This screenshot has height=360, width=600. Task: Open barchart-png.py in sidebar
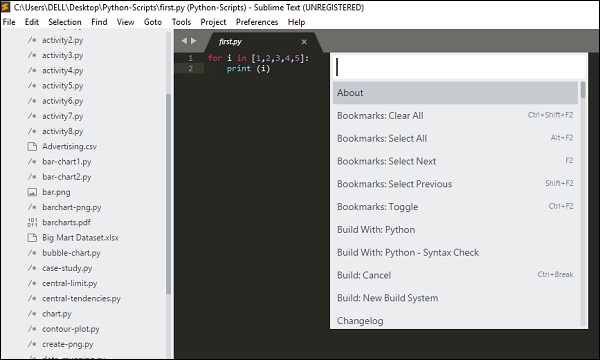pyautogui.click(x=72, y=207)
